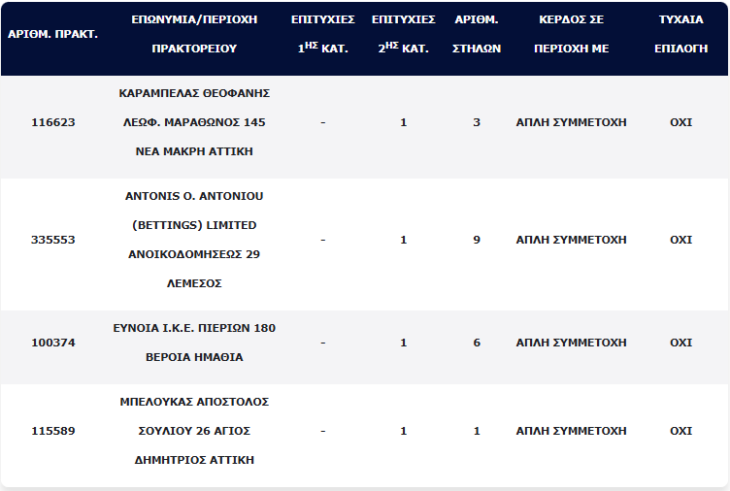This screenshot has height=491, width=730.
Task: Select agency number 100374
Action: [x=52, y=342]
